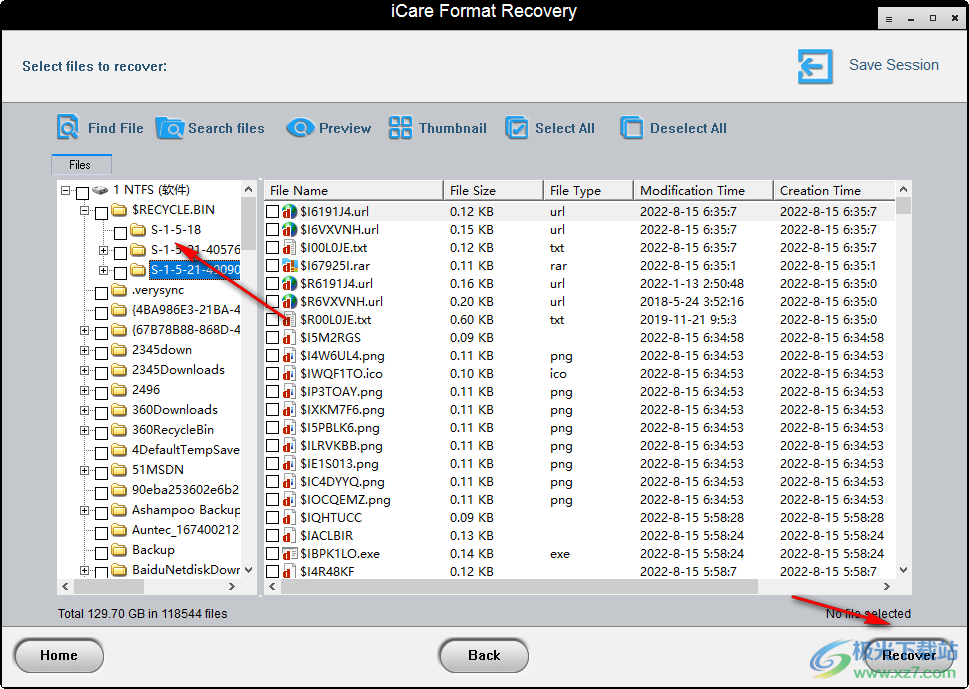The width and height of the screenshot is (969, 689).
Task: Expand the 2345down folder node
Action: tap(85, 350)
